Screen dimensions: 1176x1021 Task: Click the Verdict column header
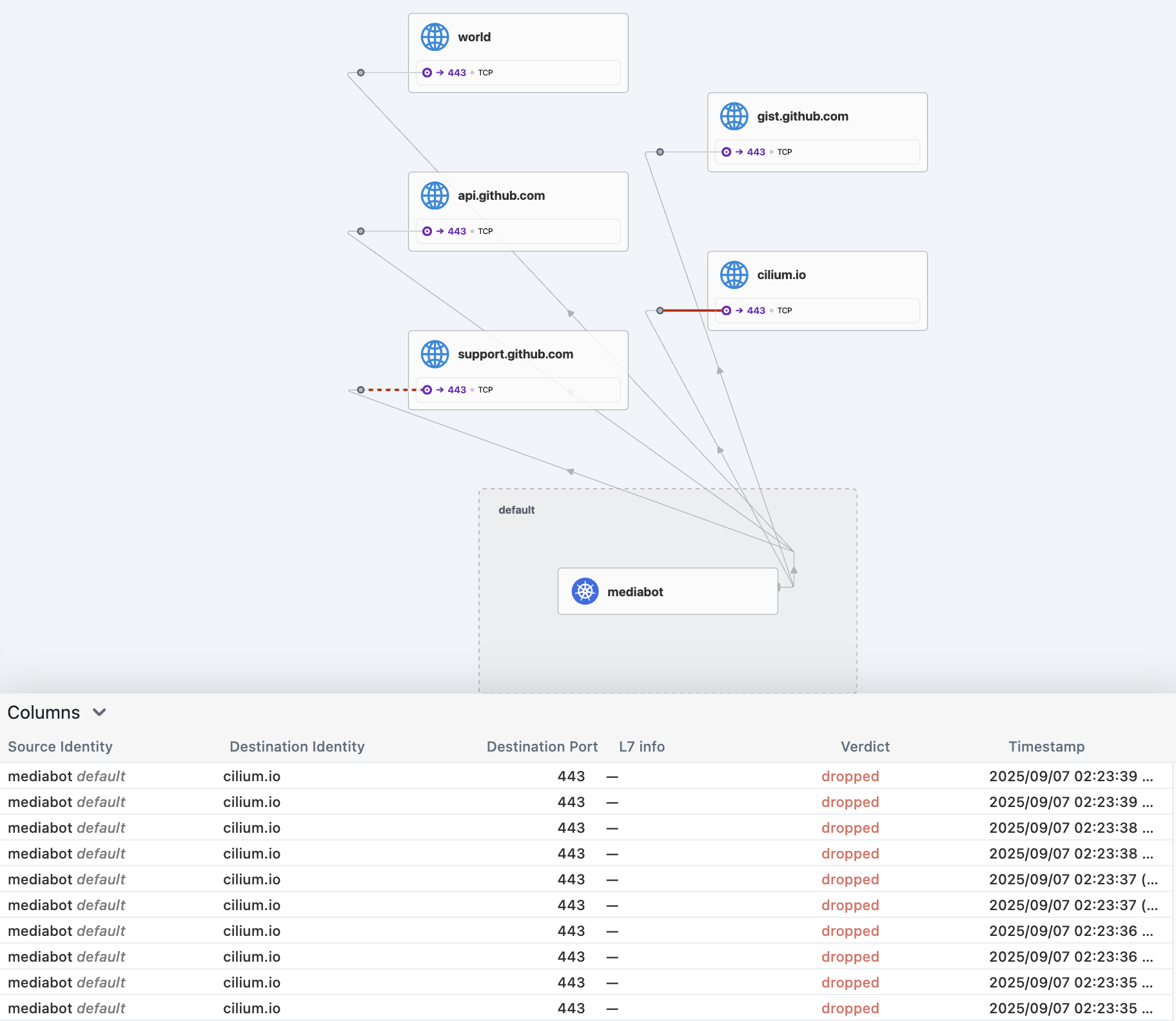click(x=865, y=746)
